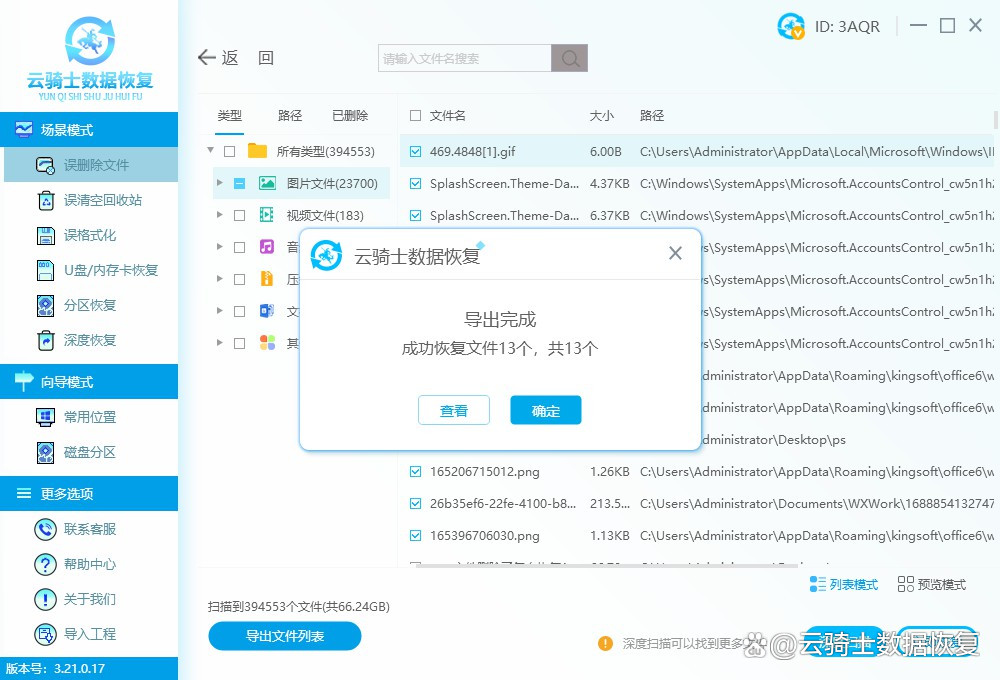The height and width of the screenshot is (680, 1000).
Task: Open the 已删除 tab
Action: [x=350, y=115]
